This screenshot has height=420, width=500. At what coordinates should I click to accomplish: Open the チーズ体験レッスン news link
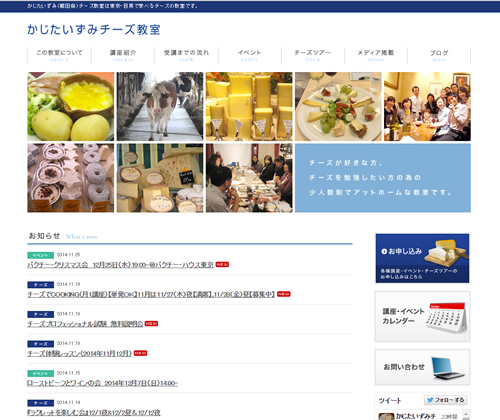tap(79, 353)
